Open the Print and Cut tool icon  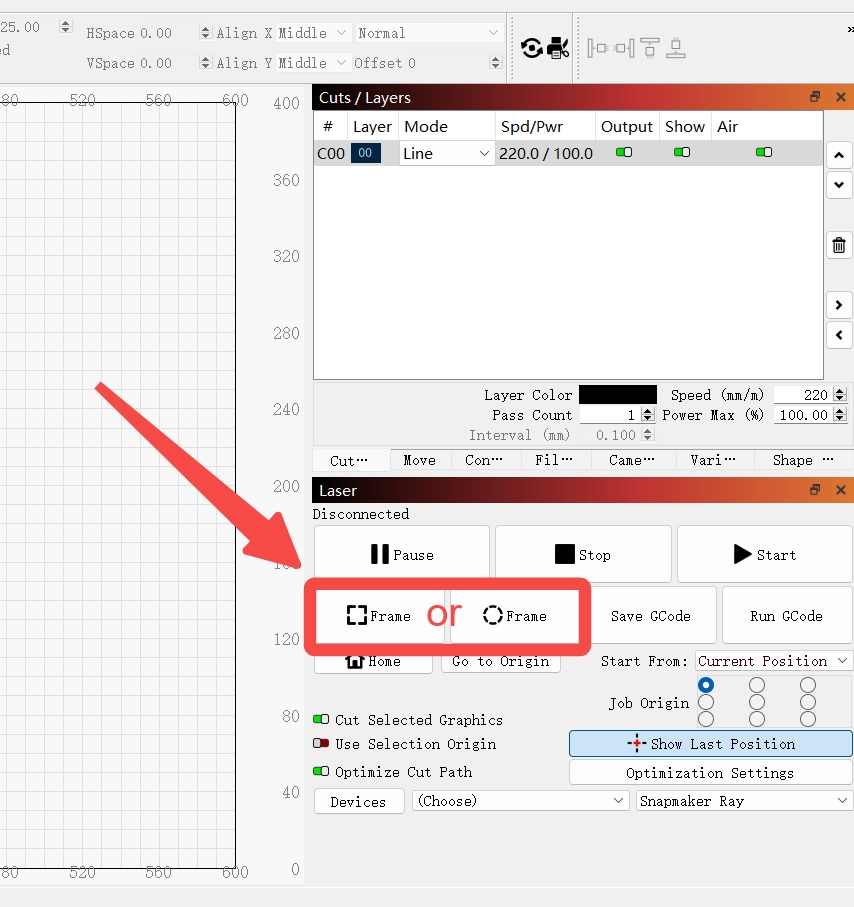pos(558,48)
